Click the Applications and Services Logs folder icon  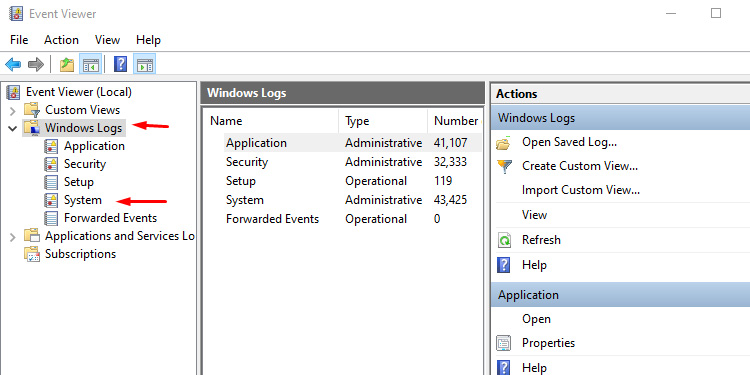tap(32, 236)
